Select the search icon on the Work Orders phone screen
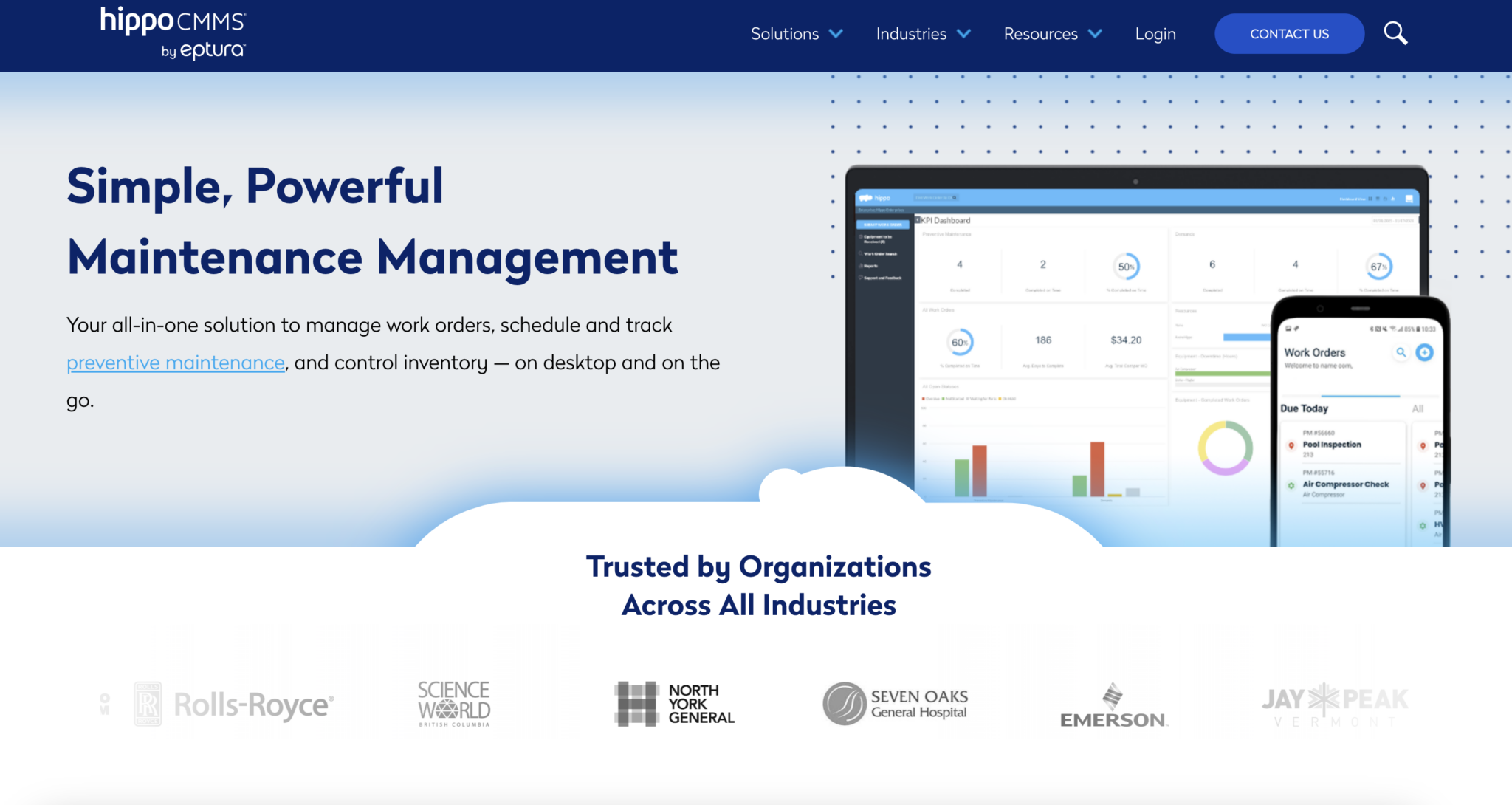This screenshot has height=805, width=1512. point(1402,353)
